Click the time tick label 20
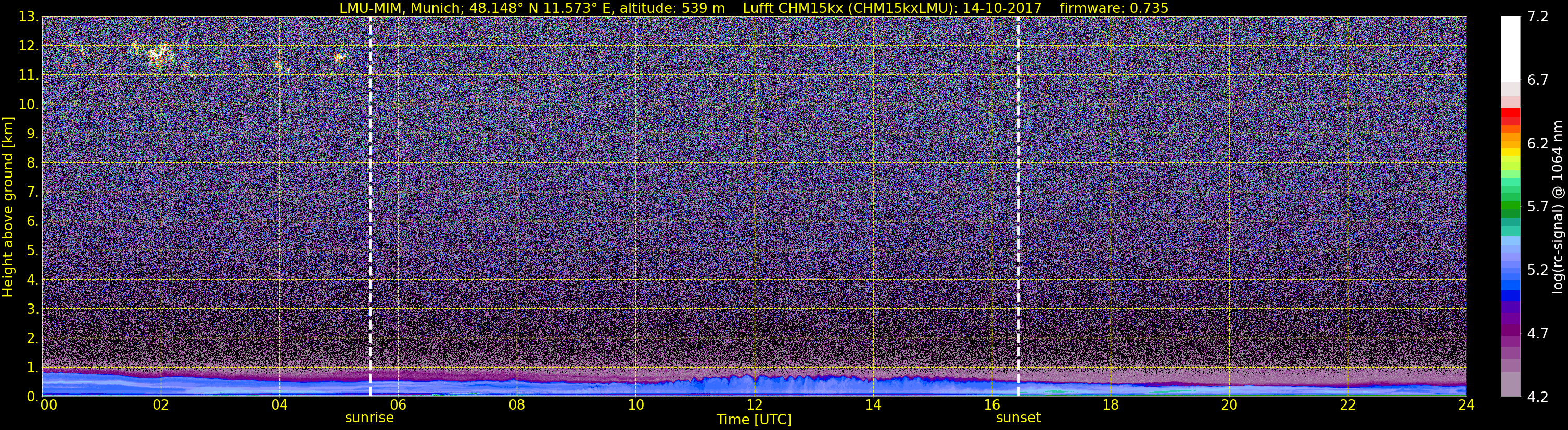The width and height of the screenshot is (1568, 430). coord(1229,405)
